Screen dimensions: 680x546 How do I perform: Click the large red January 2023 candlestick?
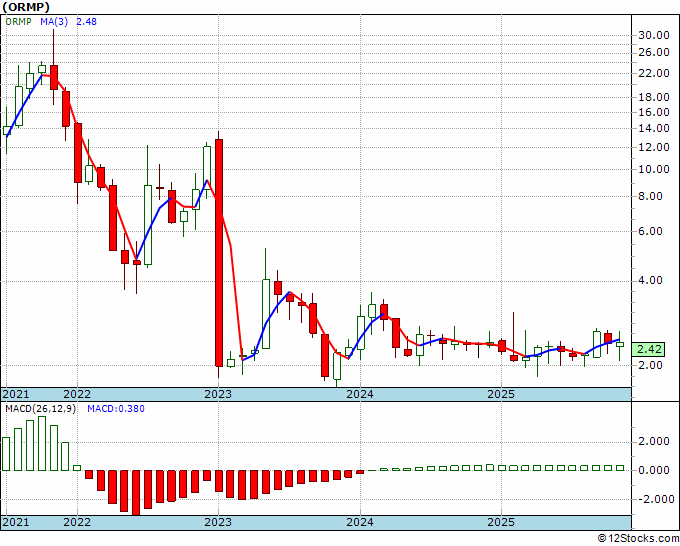(219, 253)
